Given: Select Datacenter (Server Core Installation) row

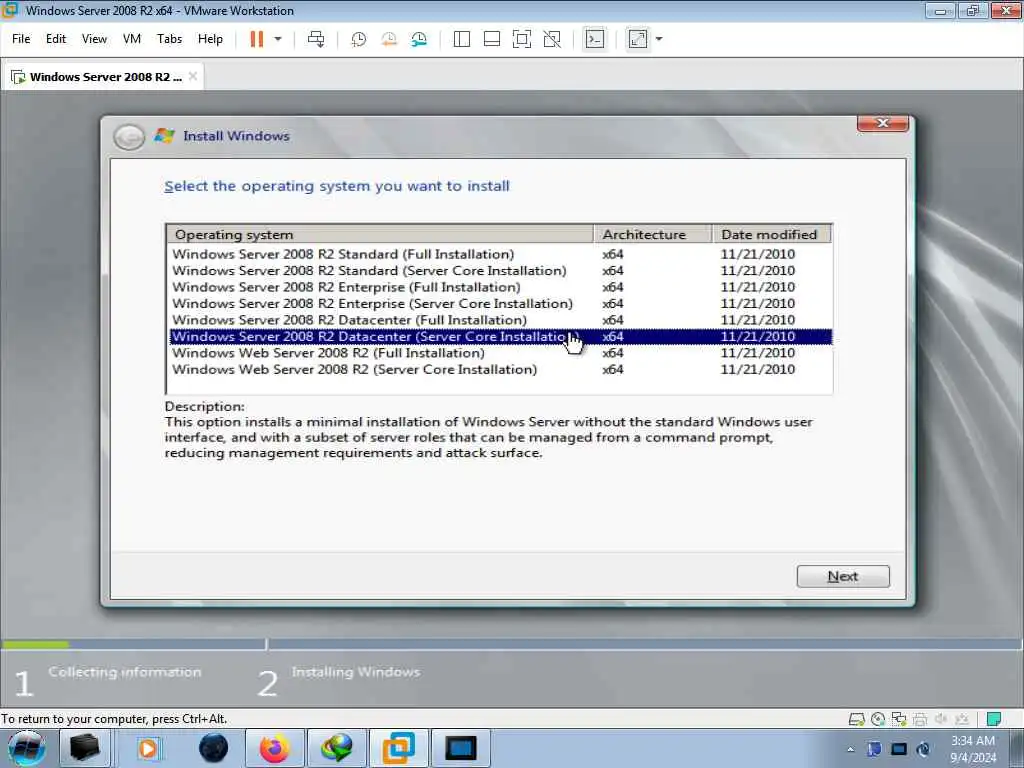Looking at the screenshot, I should click(x=501, y=336).
